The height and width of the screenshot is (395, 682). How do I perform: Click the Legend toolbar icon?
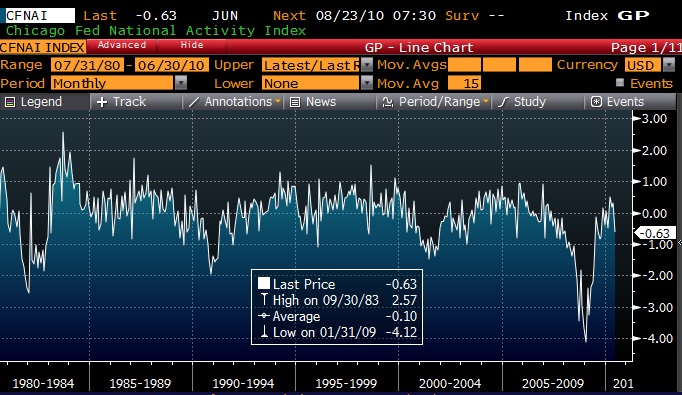coord(10,102)
